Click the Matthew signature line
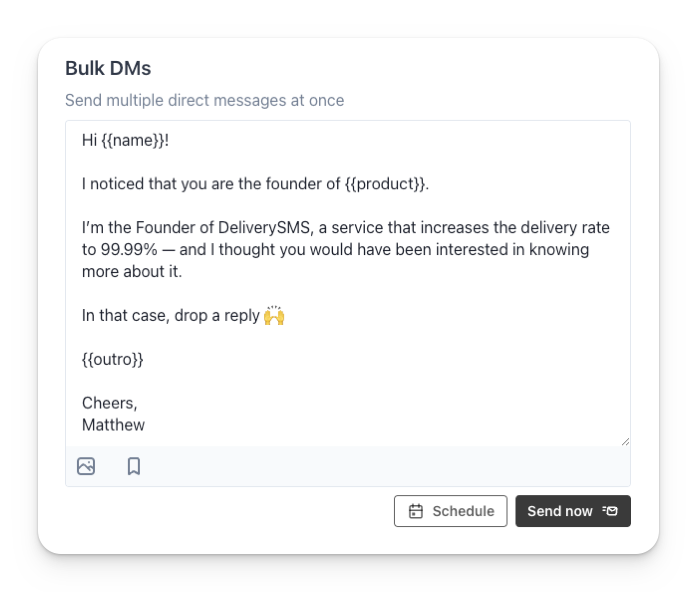 click(x=113, y=425)
